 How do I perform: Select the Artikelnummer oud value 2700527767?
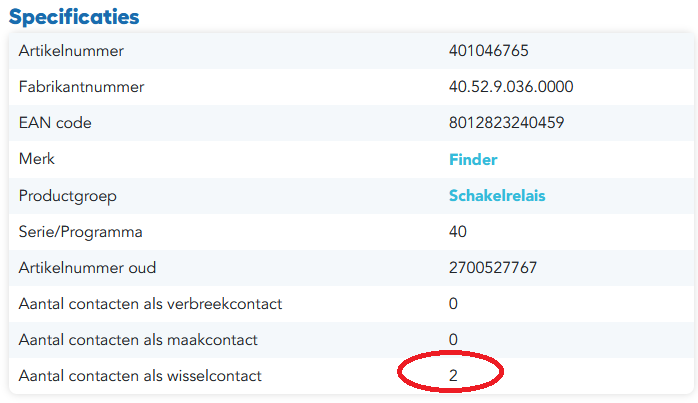coord(493,268)
